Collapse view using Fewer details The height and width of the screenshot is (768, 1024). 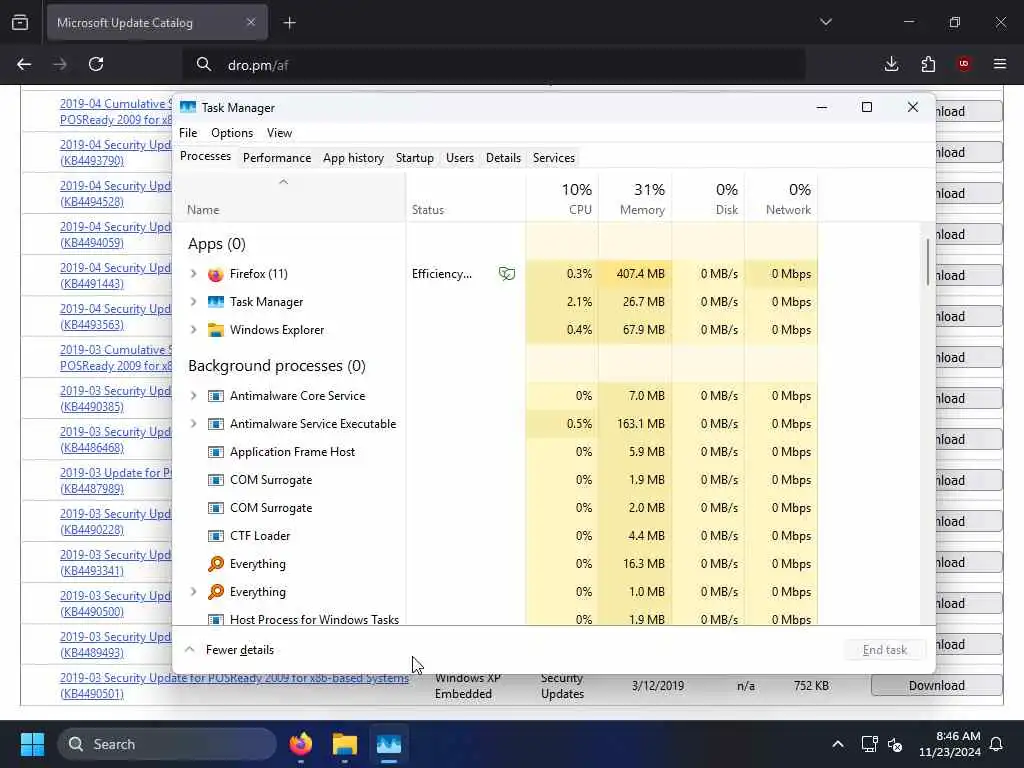coord(230,650)
